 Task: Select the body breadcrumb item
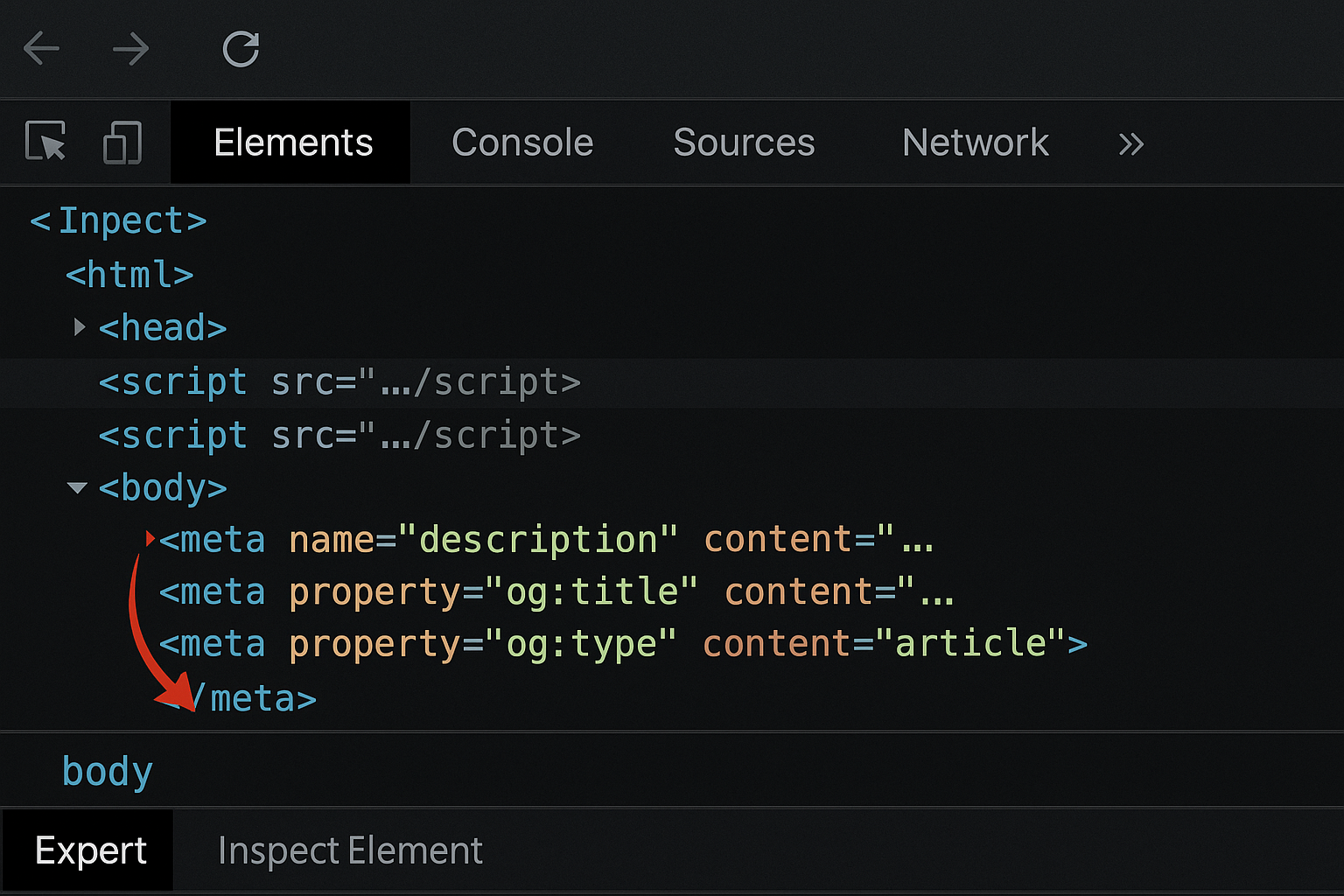(x=107, y=771)
